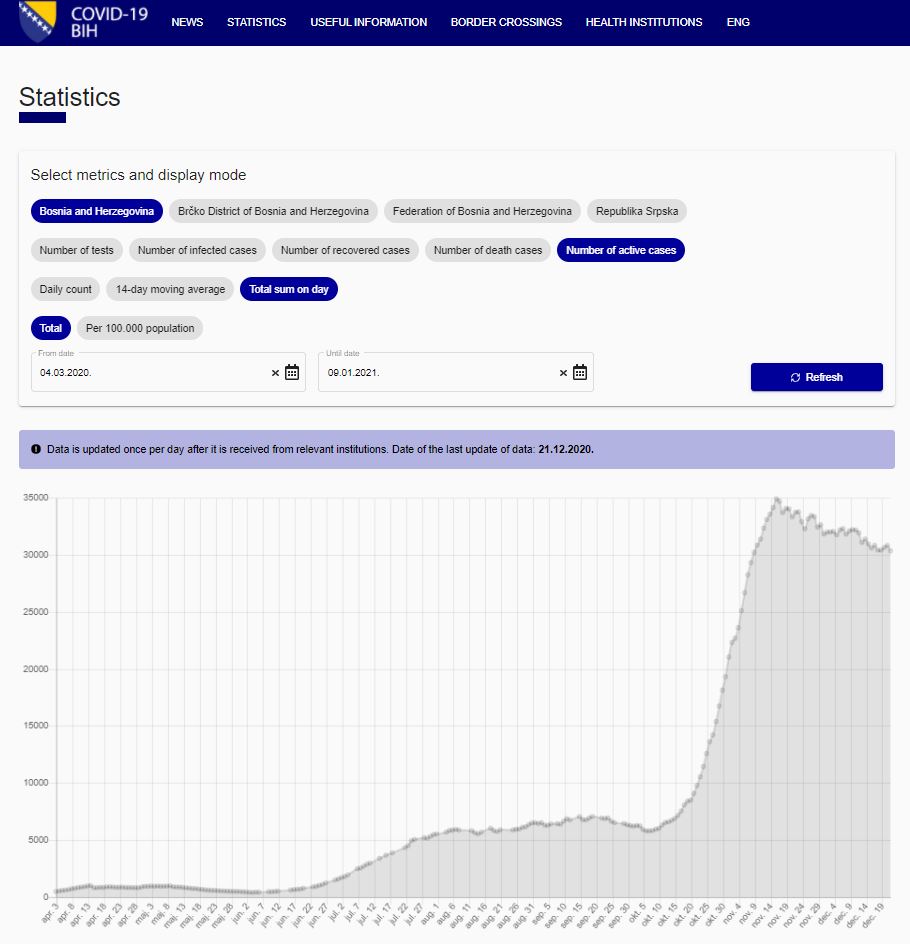Switch to Per 100.000 population view
910x944 pixels.
point(140,328)
